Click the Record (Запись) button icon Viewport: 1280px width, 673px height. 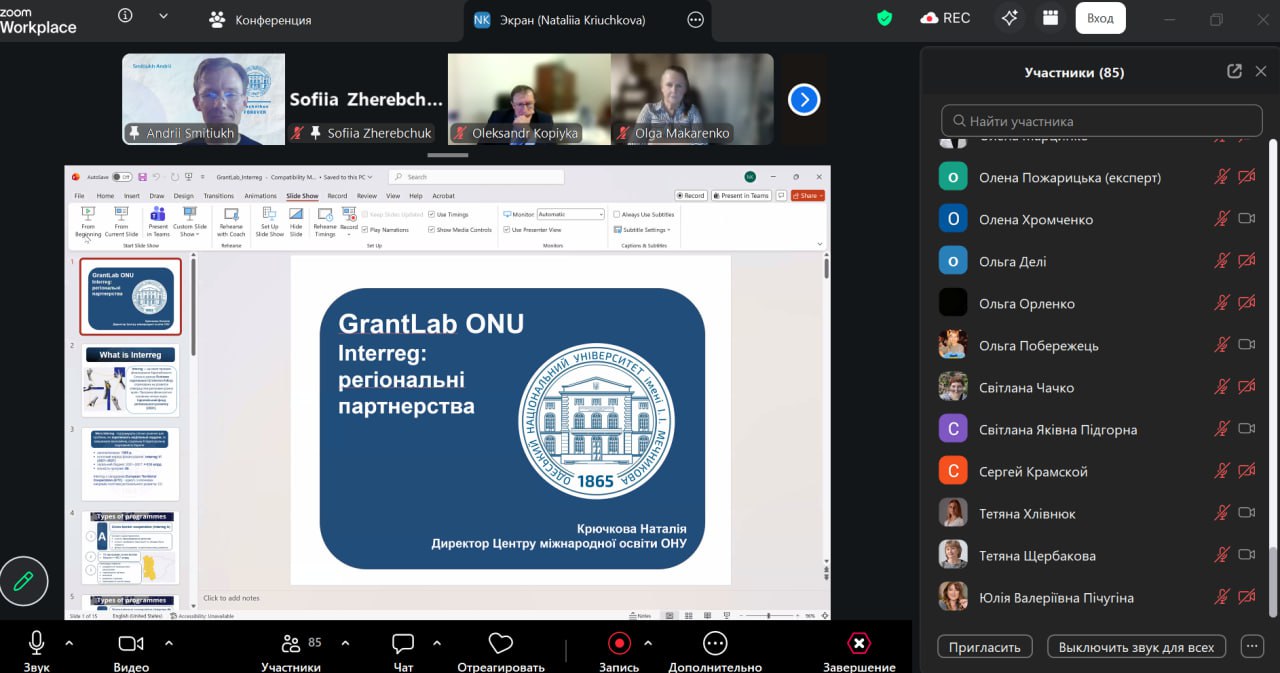pos(619,644)
